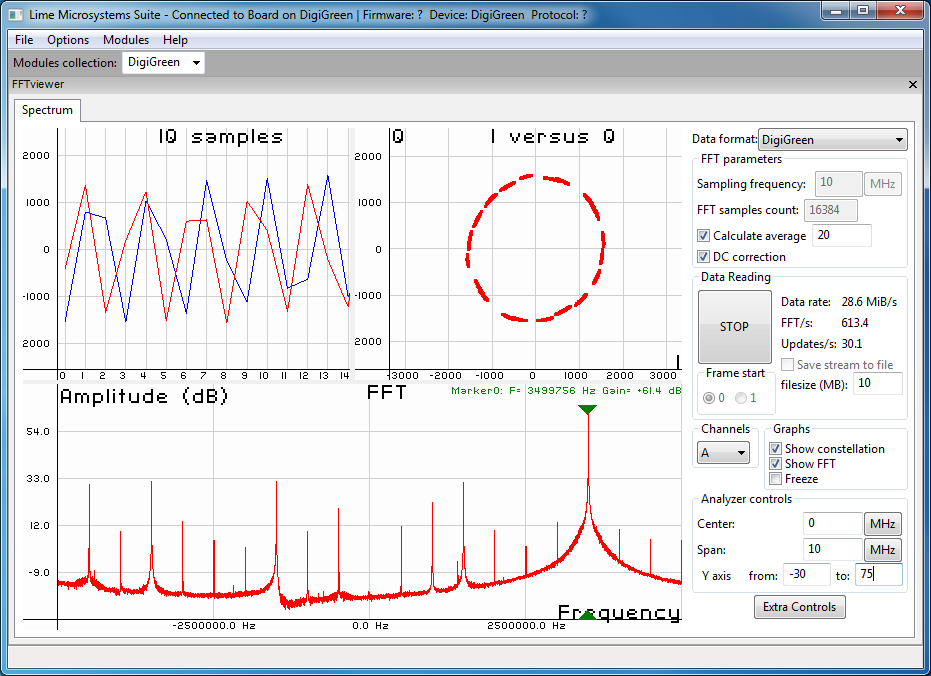Enable Save stream to file checkbox

point(787,364)
